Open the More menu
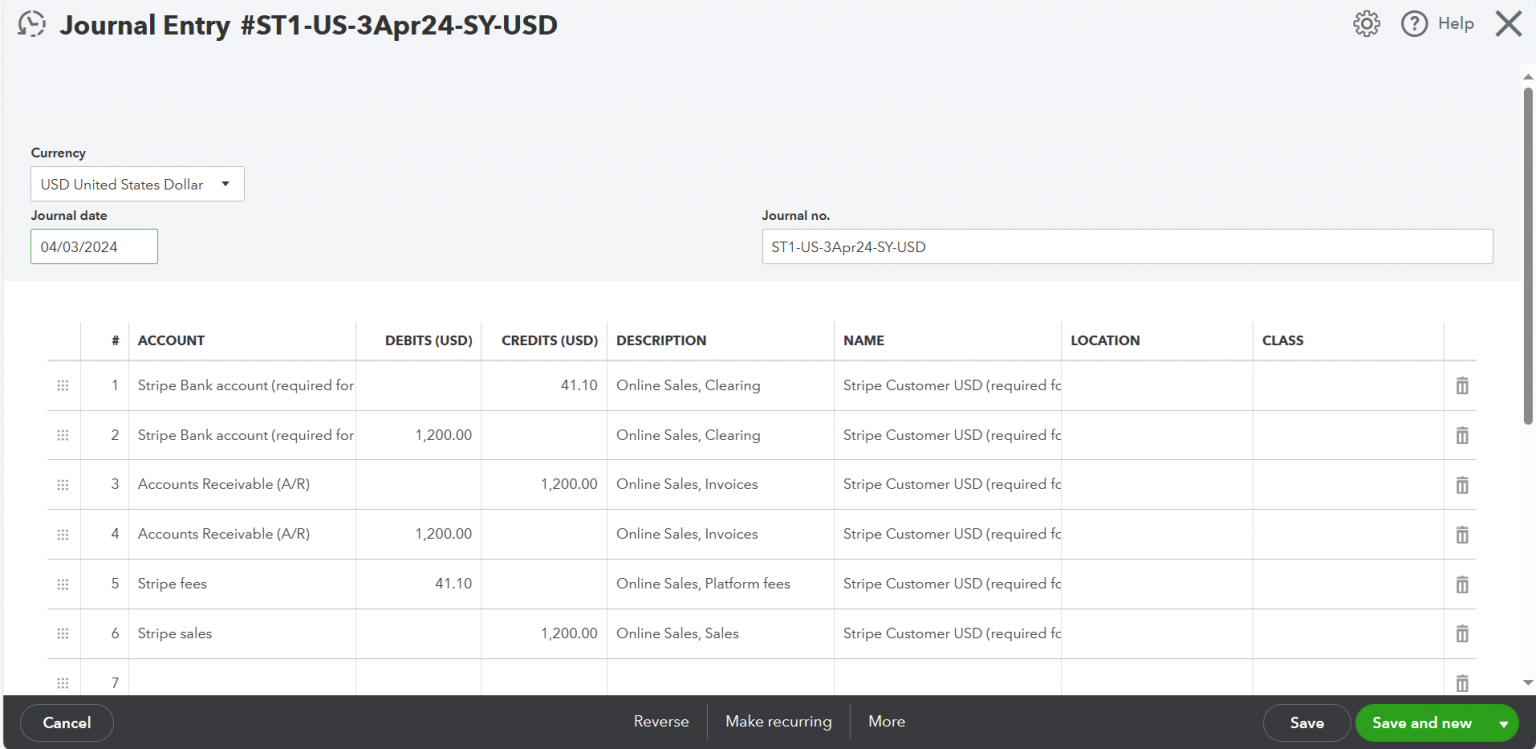This screenshot has width=1536, height=749. pos(886,722)
